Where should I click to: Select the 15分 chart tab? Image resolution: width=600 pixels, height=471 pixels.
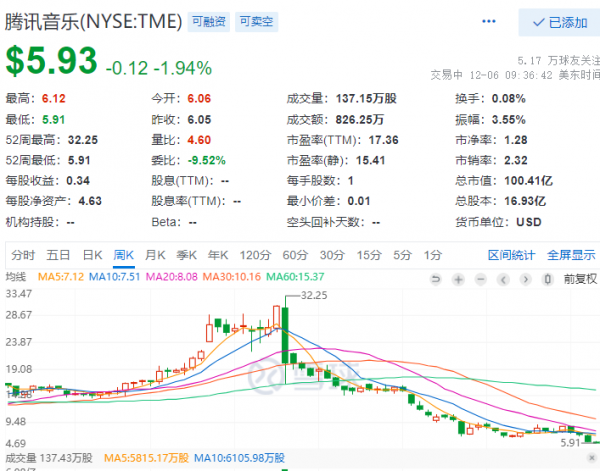[x=369, y=255]
